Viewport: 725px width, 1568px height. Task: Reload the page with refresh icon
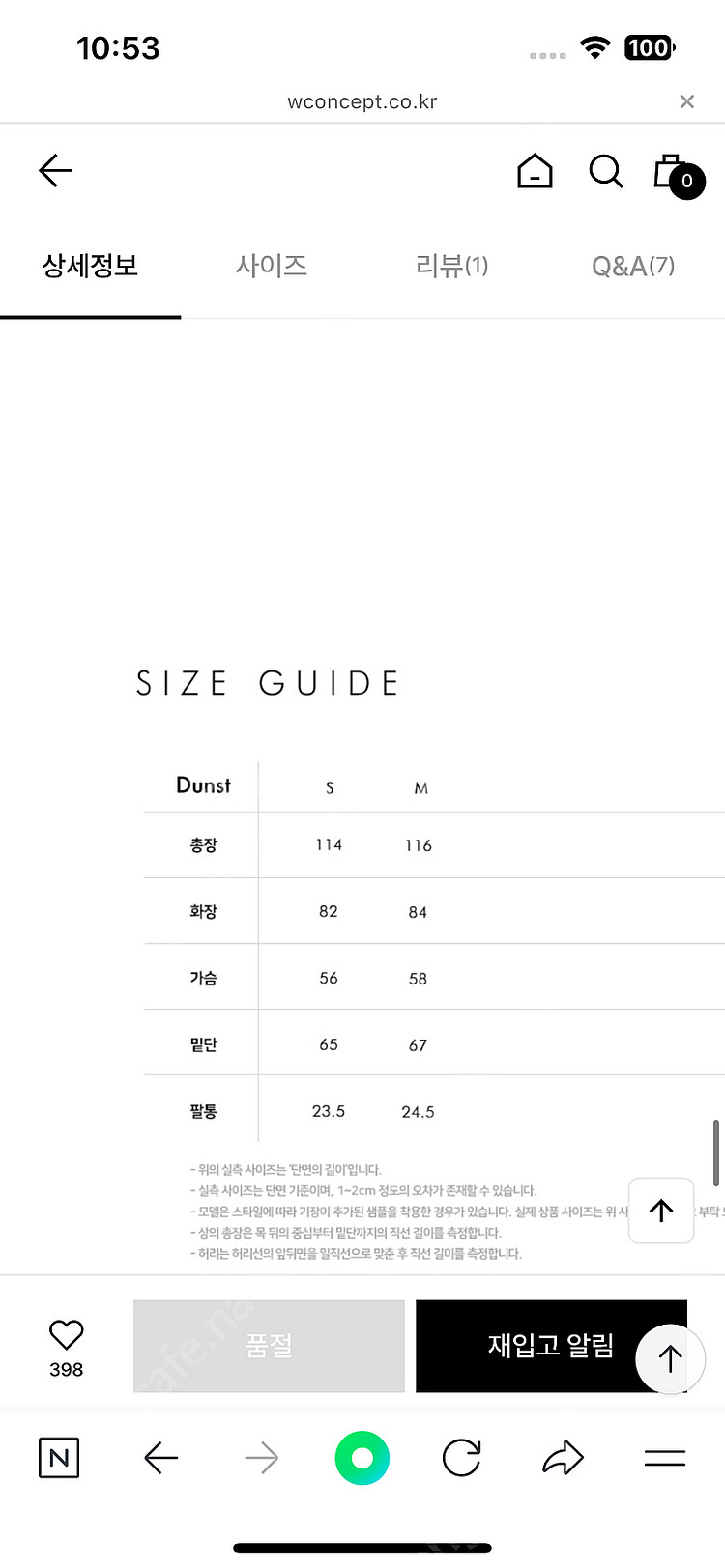click(462, 1458)
